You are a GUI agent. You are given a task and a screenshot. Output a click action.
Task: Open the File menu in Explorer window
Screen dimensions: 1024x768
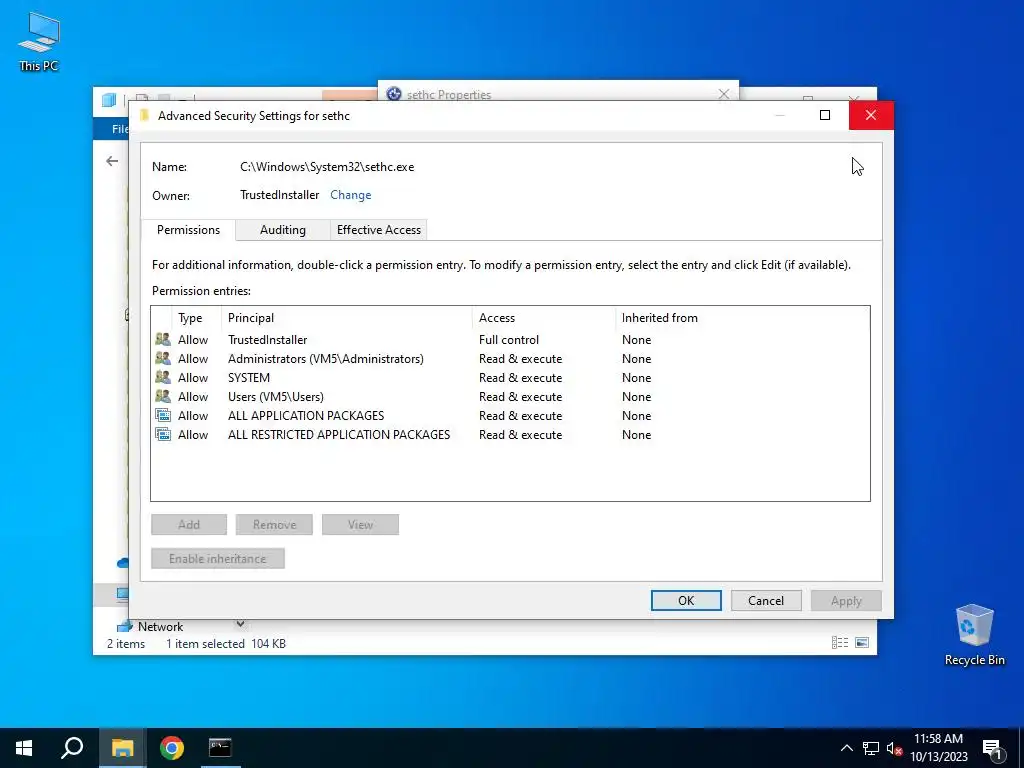[x=119, y=129]
